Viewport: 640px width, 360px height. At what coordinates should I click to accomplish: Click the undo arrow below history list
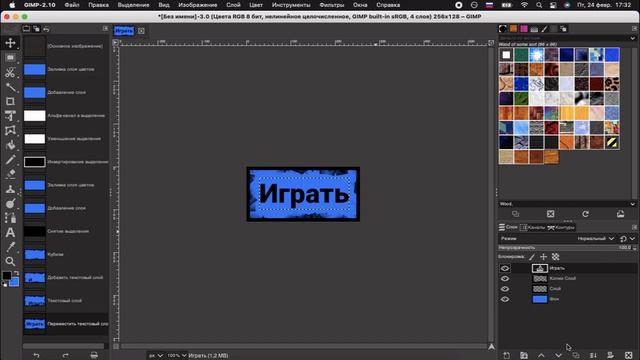click(36, 356)
